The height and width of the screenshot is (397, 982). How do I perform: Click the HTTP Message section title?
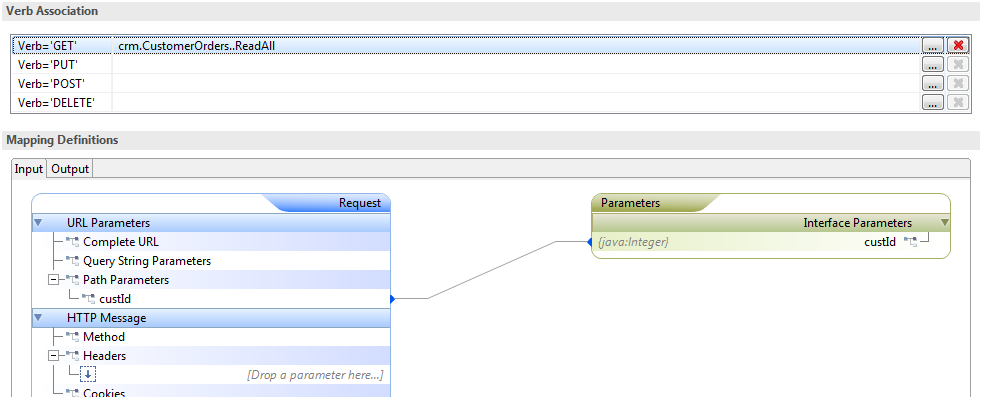(106, 318)
